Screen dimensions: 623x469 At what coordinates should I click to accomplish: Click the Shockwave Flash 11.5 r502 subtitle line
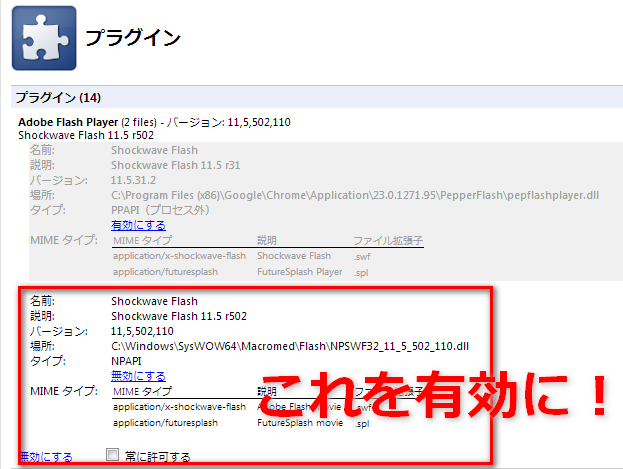[86, 136]
